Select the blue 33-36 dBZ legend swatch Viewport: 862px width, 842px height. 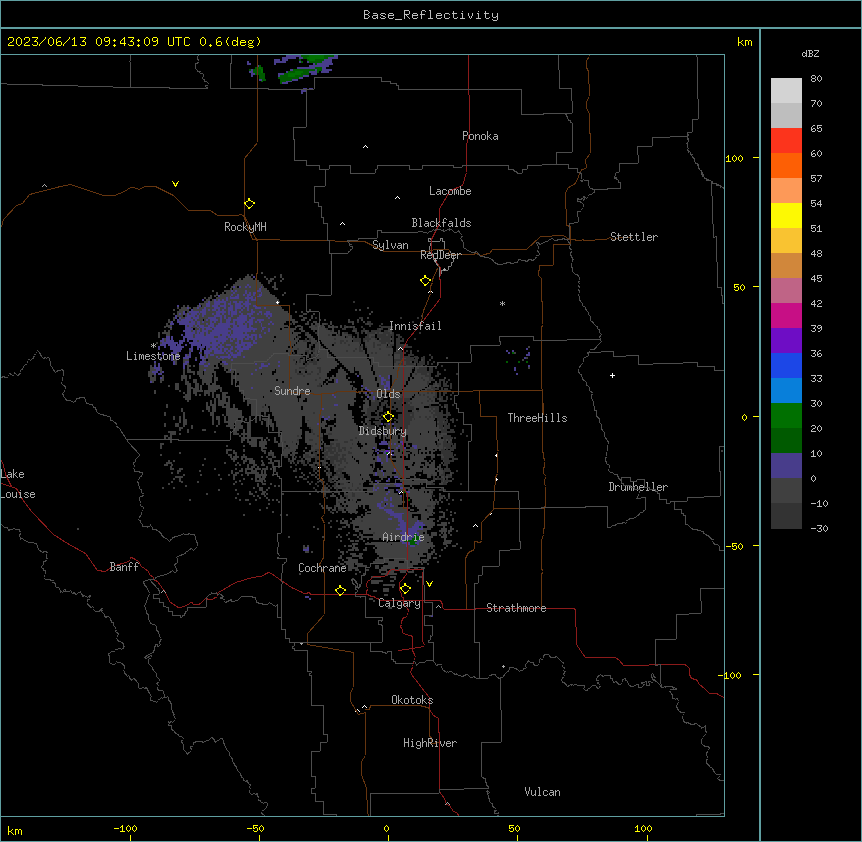click(x=786, y=365)
